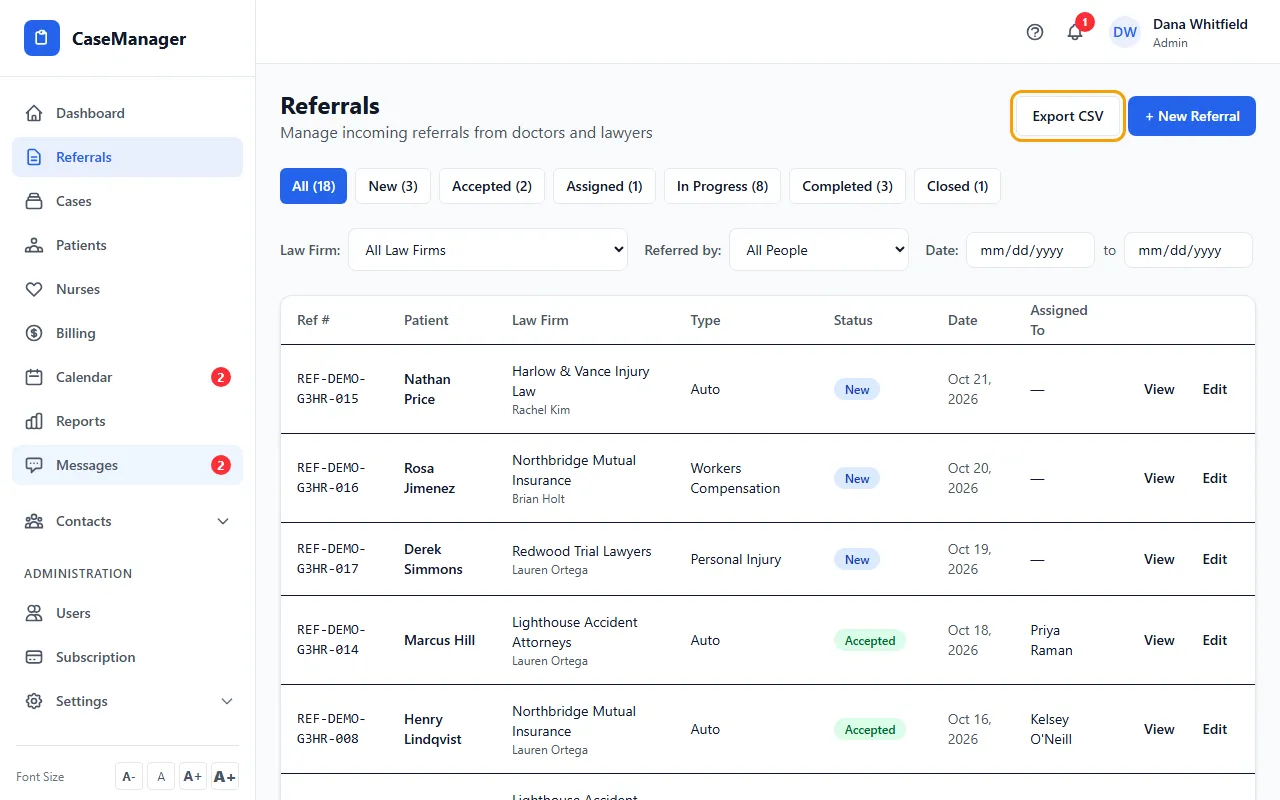Screen dimensions: 1280x800
Task: Expand the Contacts chevron
Action: click(x=223, y=521)
